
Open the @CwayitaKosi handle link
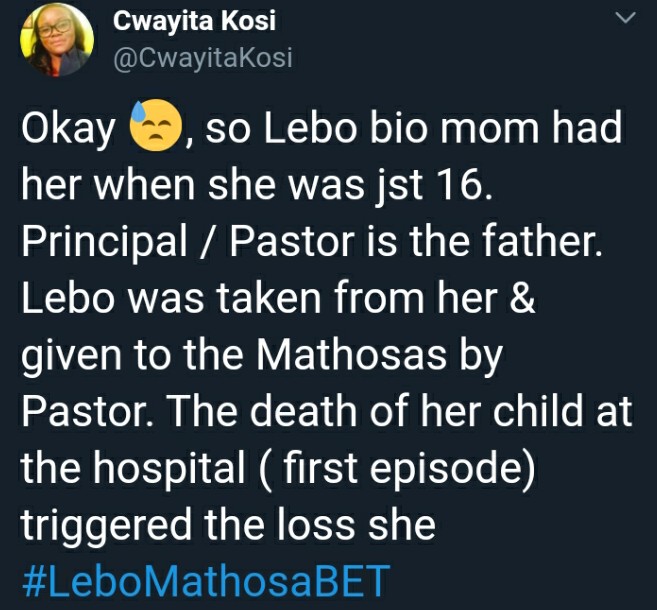[x=202, y=57]
